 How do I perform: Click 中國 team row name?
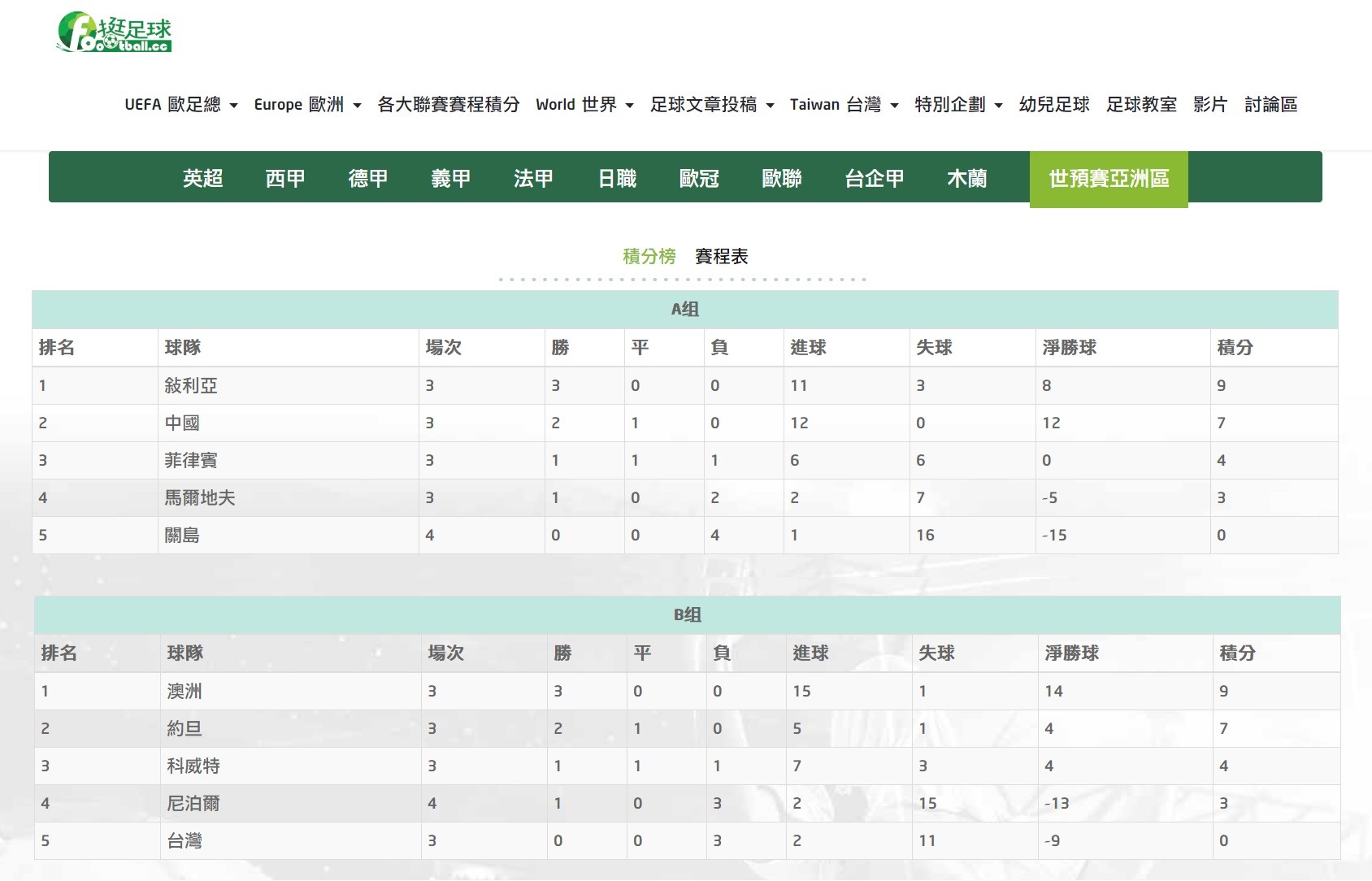[182, 423]
